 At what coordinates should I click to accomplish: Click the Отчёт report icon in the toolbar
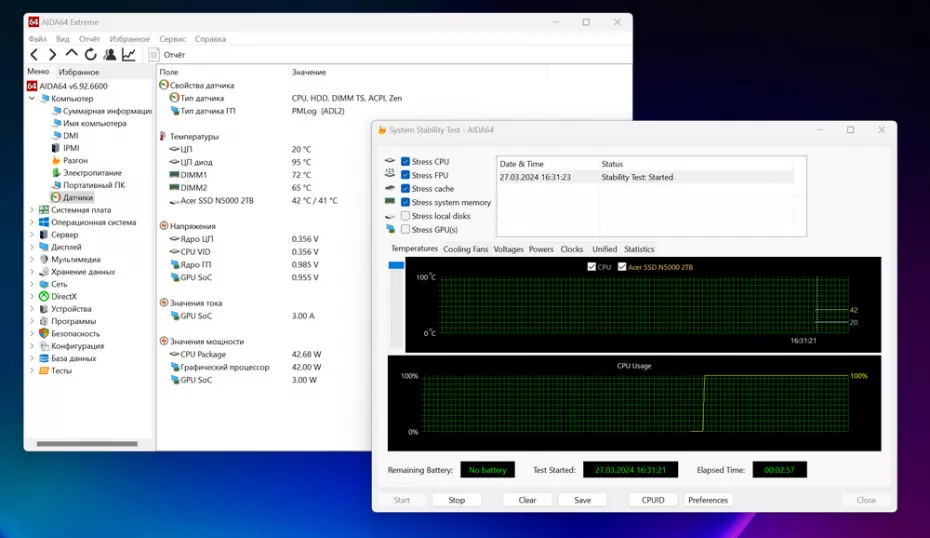click(155, 55)
